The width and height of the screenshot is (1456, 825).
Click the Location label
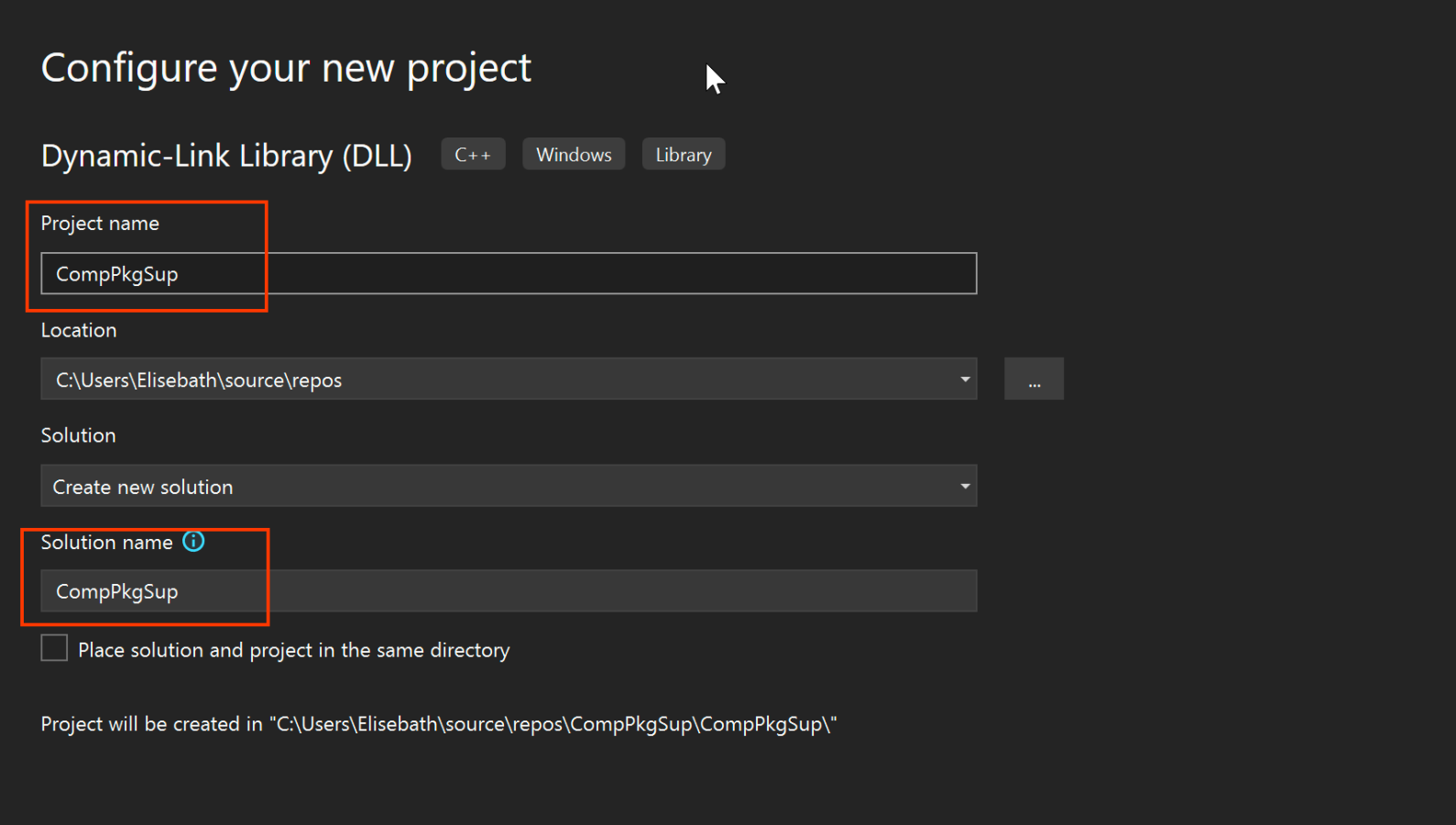pyautogui.click(x=79, y=330)
